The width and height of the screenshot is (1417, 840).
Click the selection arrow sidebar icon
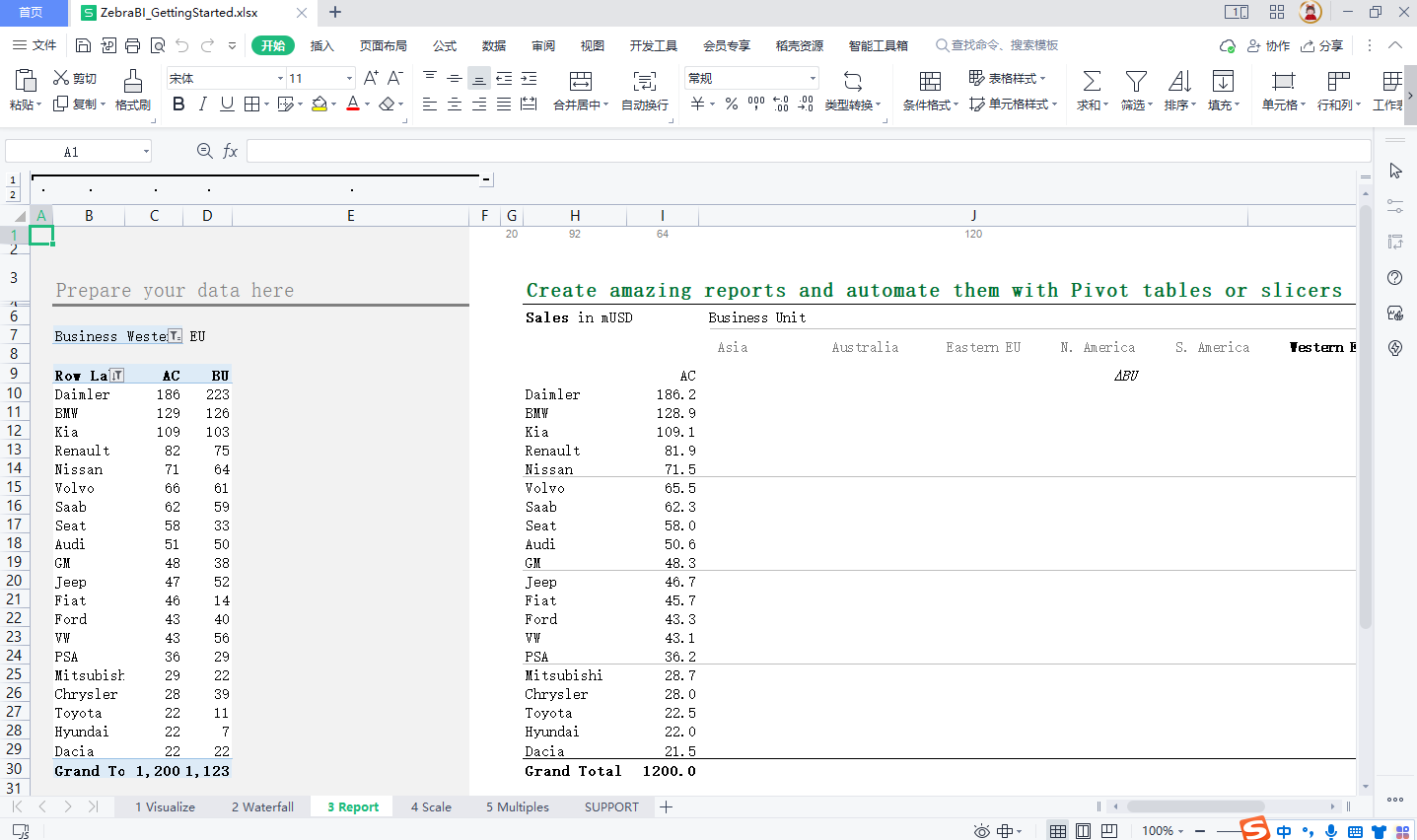1394,171
